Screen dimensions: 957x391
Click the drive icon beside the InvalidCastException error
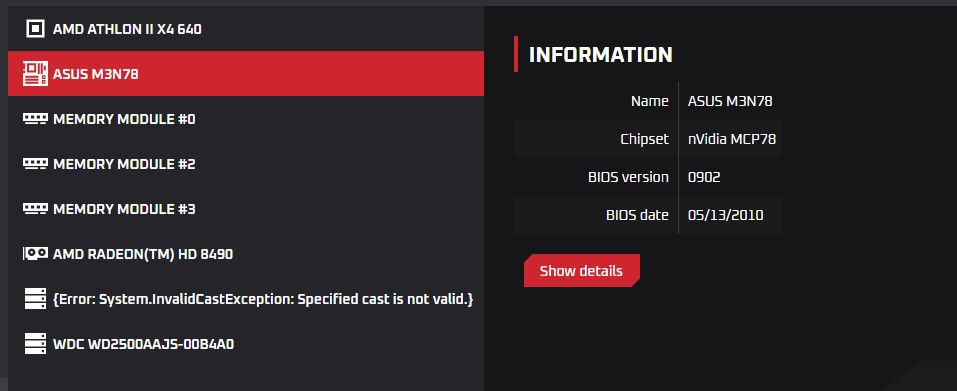click(35, 299)
